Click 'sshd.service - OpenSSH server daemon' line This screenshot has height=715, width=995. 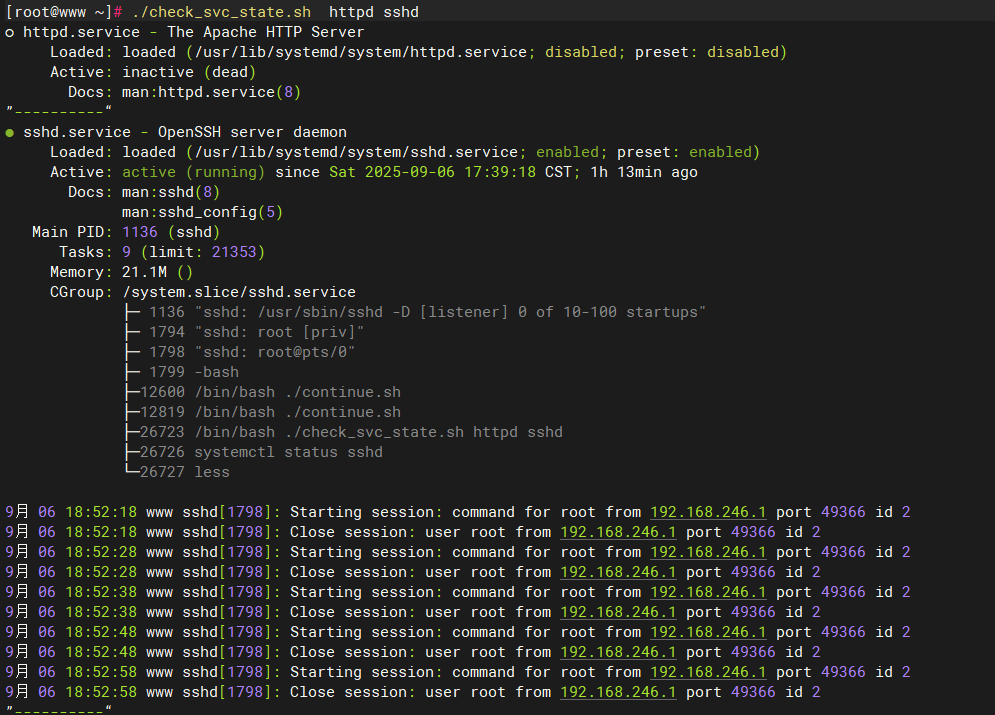point(185,132)
